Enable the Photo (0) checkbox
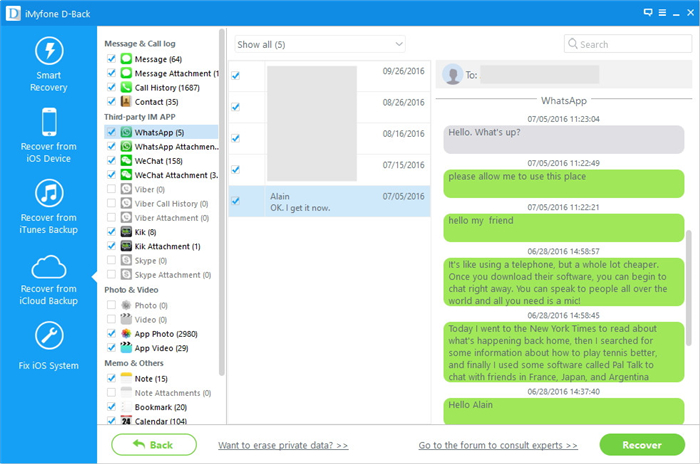 (x=111, y=305)
